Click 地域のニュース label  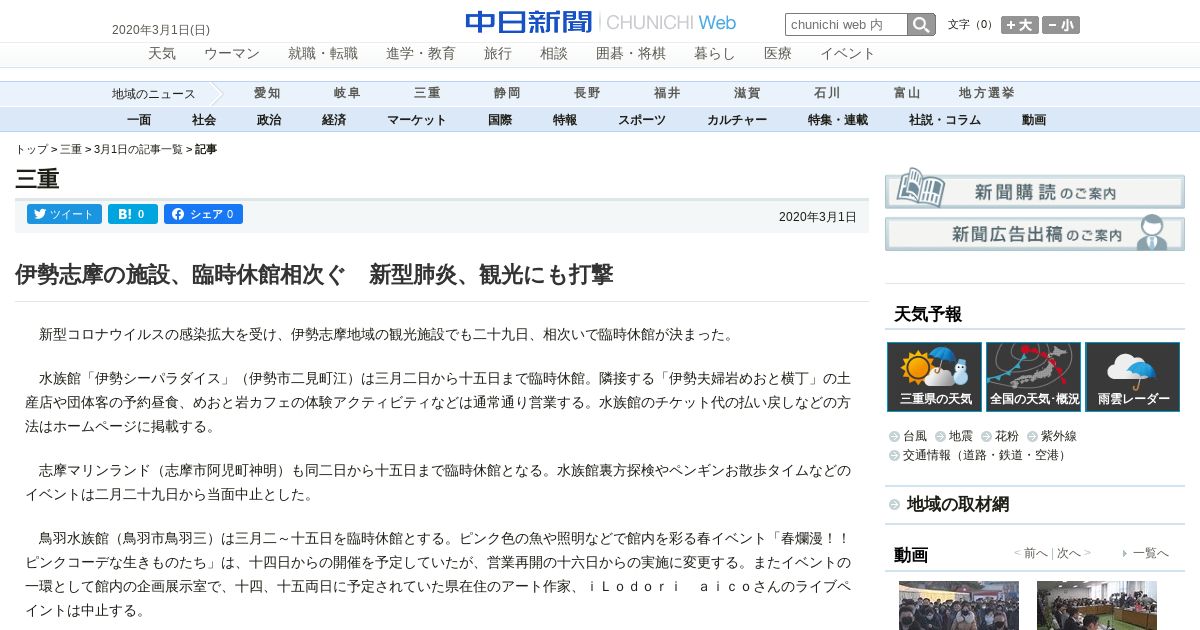click(154, 94)
